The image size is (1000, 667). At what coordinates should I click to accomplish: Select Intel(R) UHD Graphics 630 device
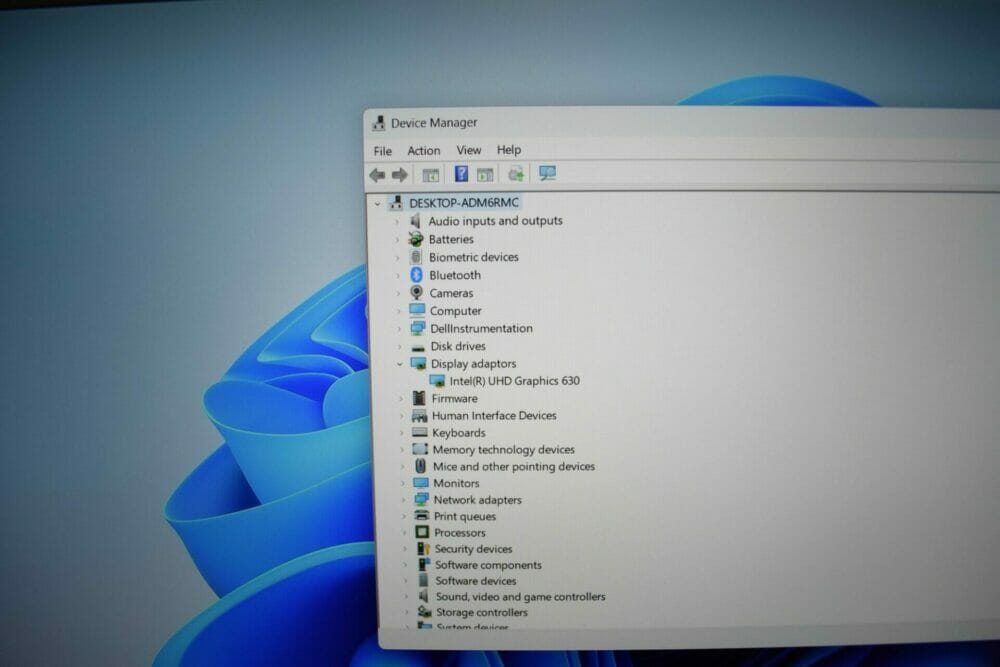pos(514,381)
